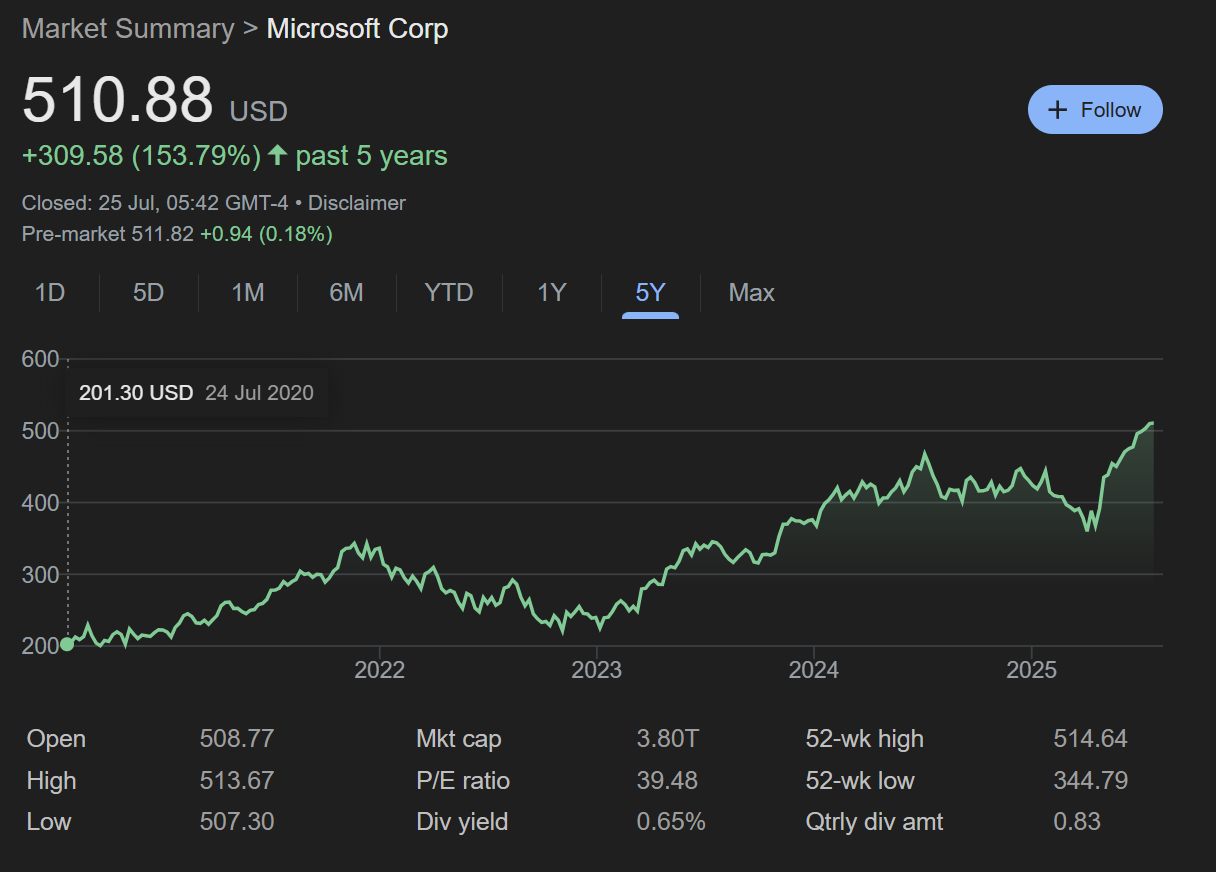Click the P/E ratio label
The height and width of the screenshot is (872, 1216).
(x=463, y=780)
